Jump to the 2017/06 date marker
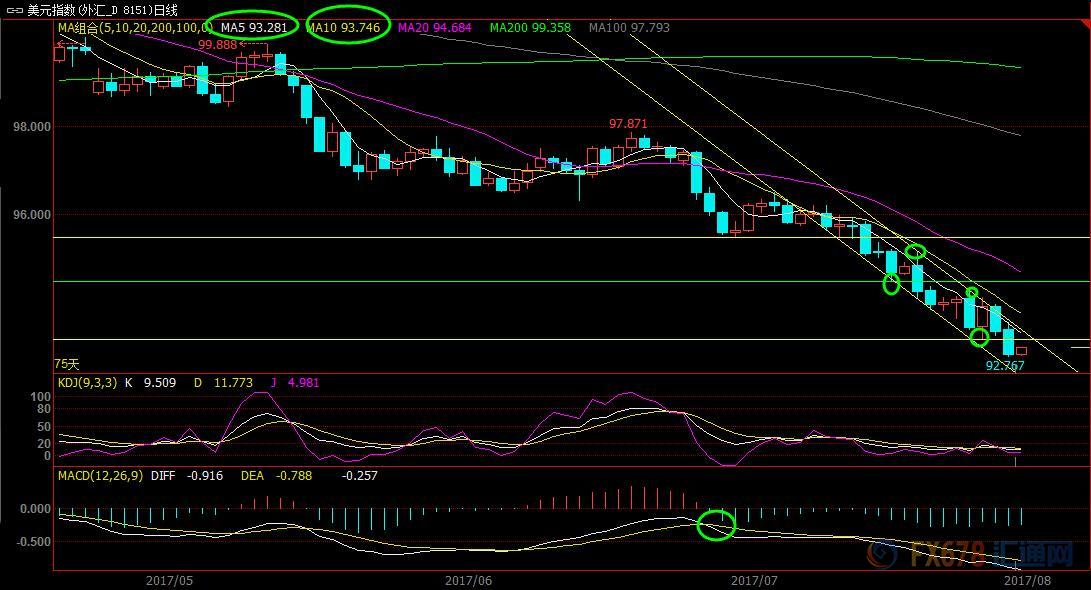Viewport: 1091px width, 590px height. click(468, 580)
